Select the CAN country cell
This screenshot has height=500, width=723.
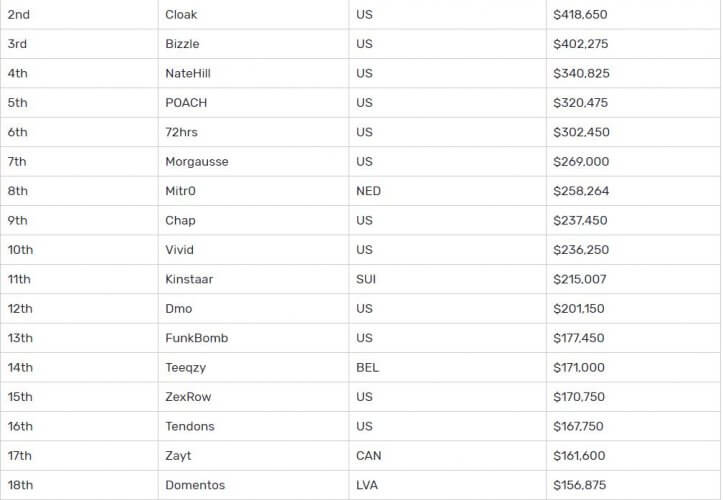click(368, 456)
